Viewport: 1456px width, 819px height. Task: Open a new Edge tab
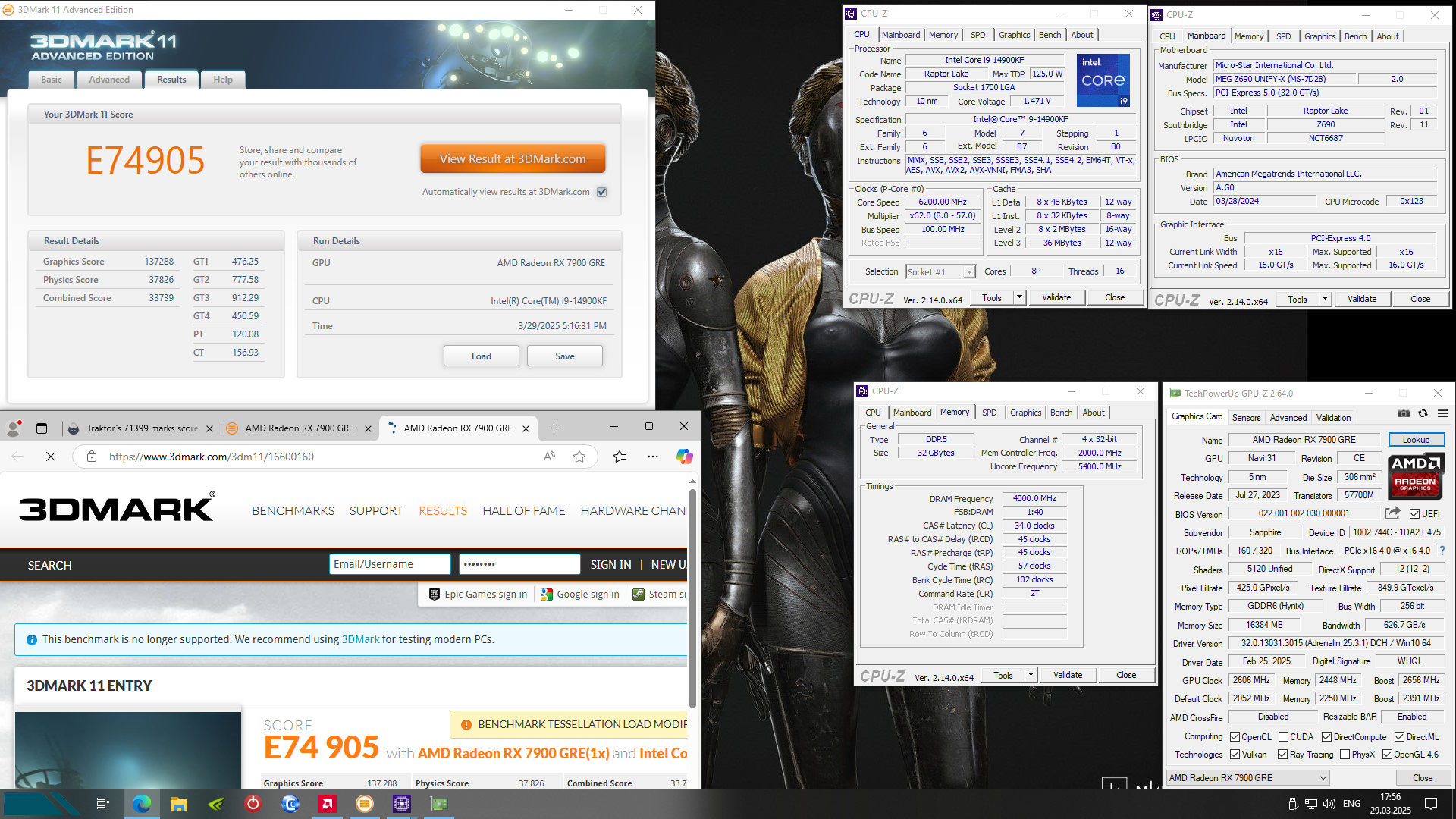(x=554, y=428)
